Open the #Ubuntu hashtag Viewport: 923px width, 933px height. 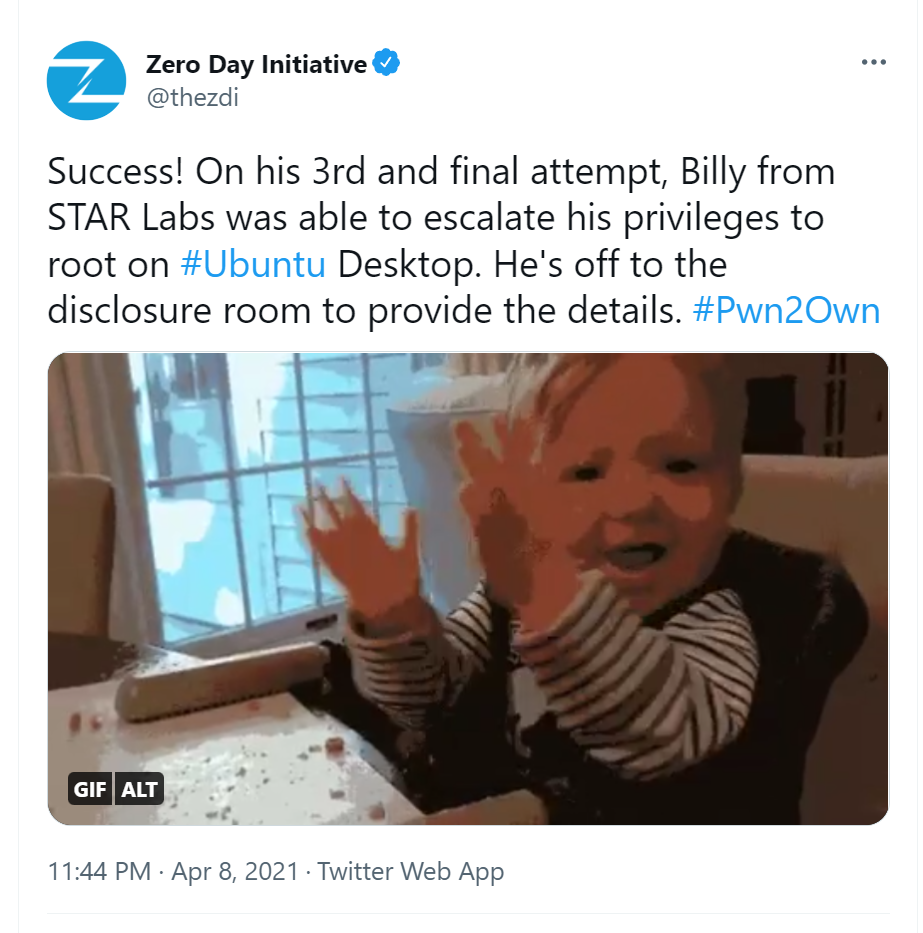pyautogui.click(x=254, y=265)
